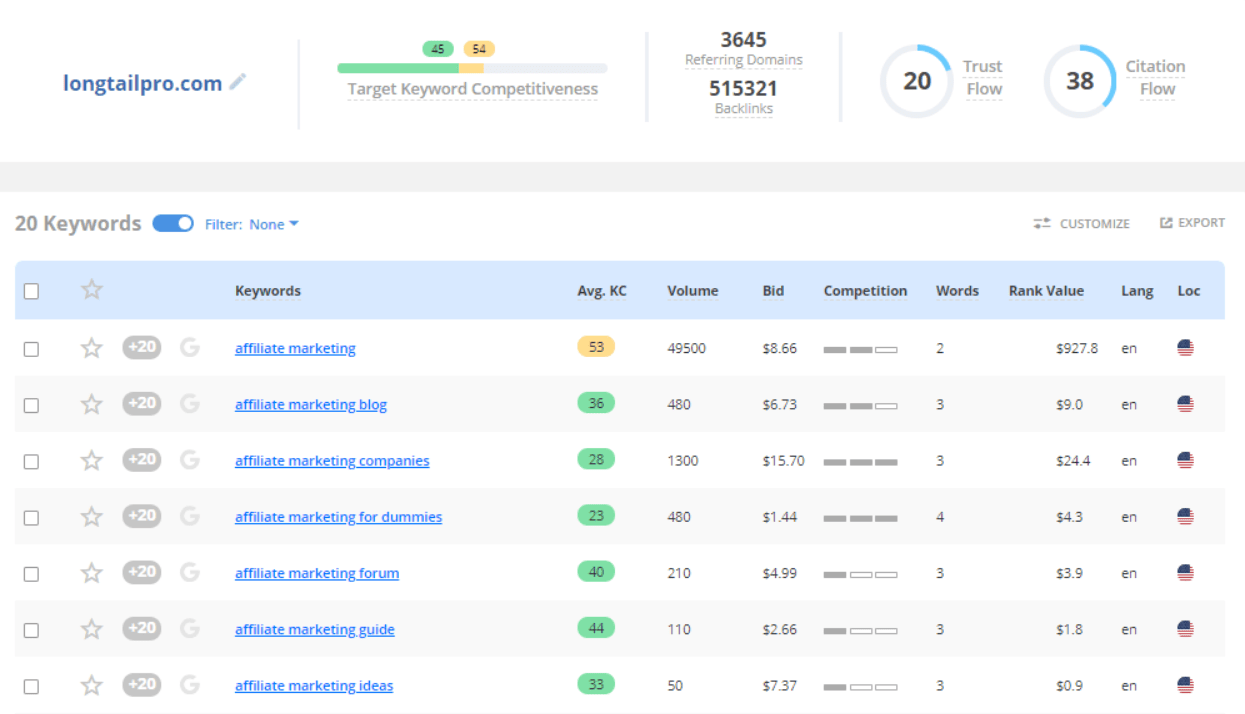Open Google icon for affiliate marketing companies
Screen dimensions: 1245x714
(190, 460)
